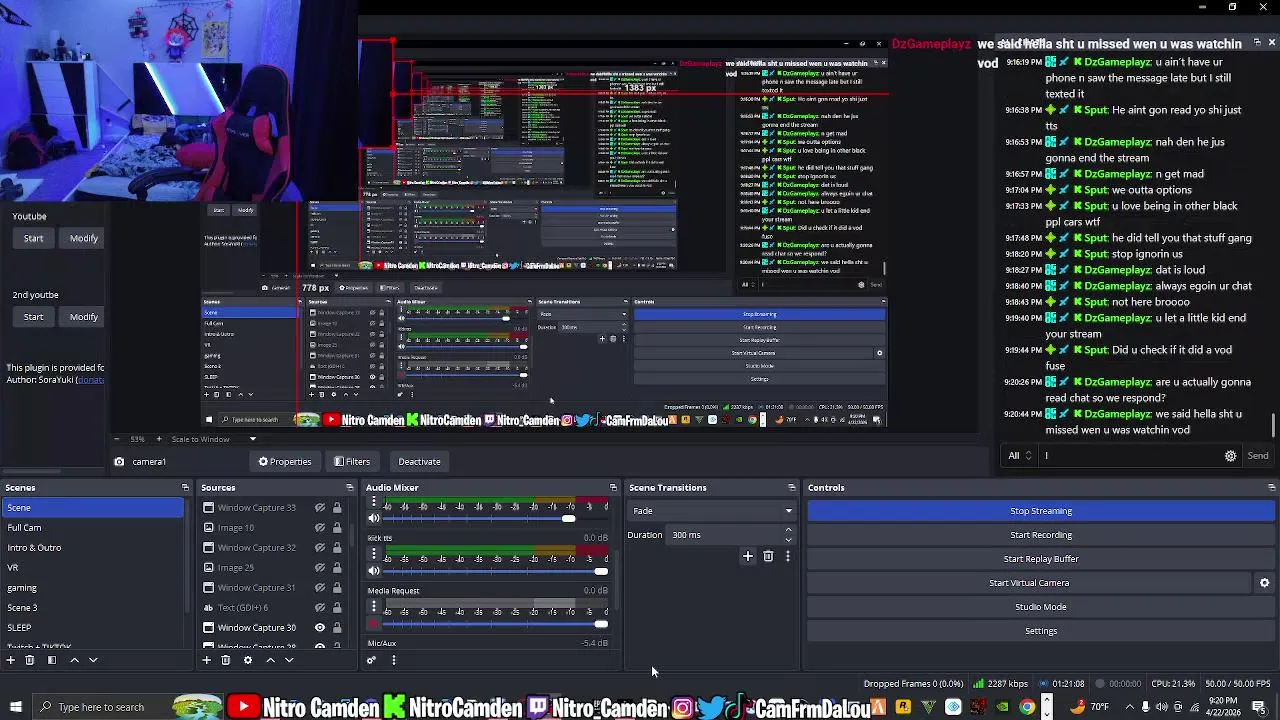Click Start Replay Buffer button

(x=1041, y=559)
